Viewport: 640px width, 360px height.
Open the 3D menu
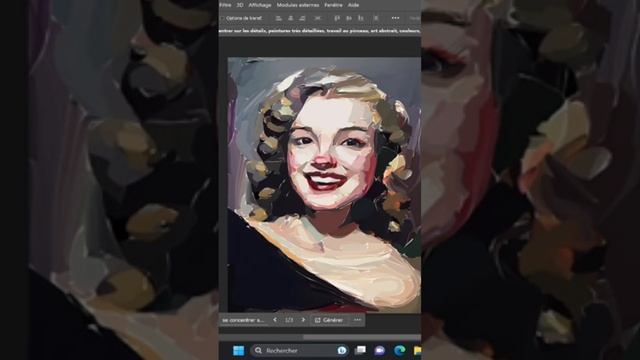click(240, 5)
